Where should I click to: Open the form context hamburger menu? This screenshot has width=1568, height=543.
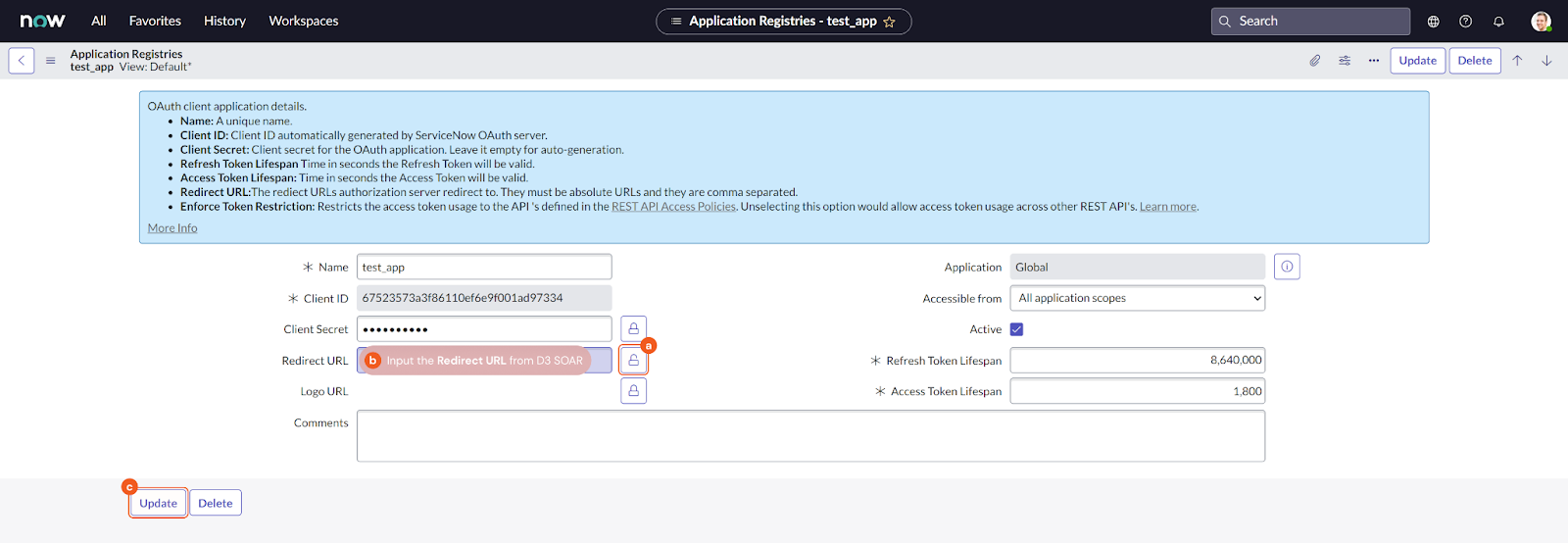point(50,61)
